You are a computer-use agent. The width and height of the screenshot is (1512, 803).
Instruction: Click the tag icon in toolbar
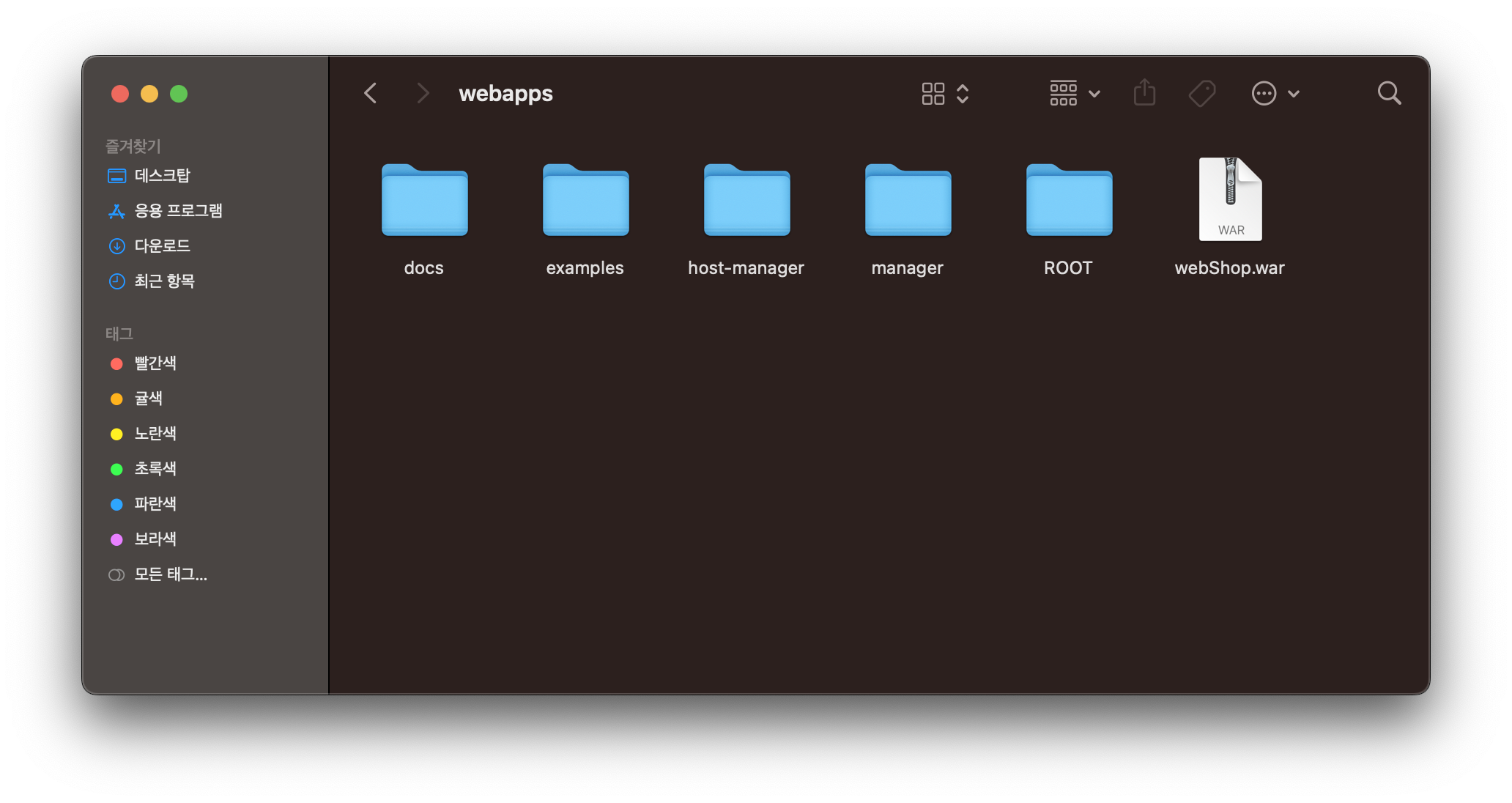[1202, 94]
